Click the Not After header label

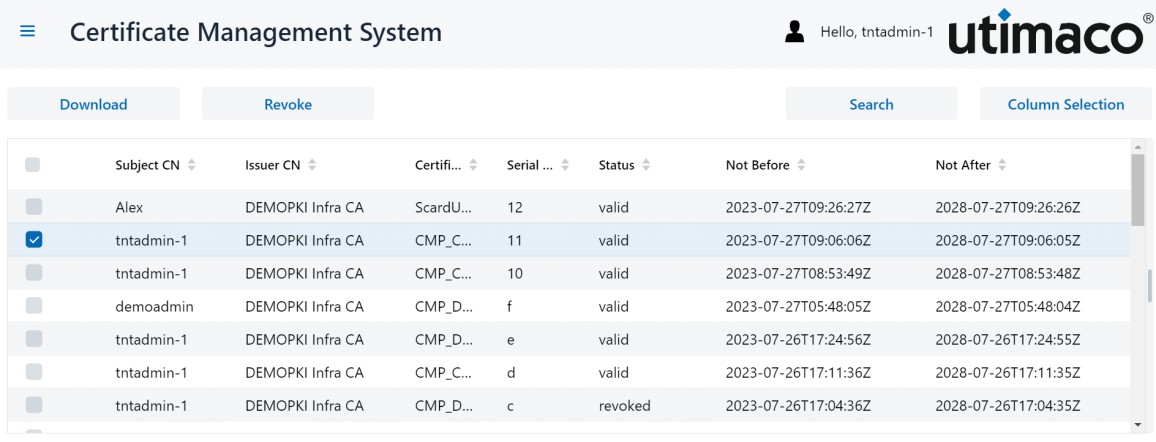963,165
